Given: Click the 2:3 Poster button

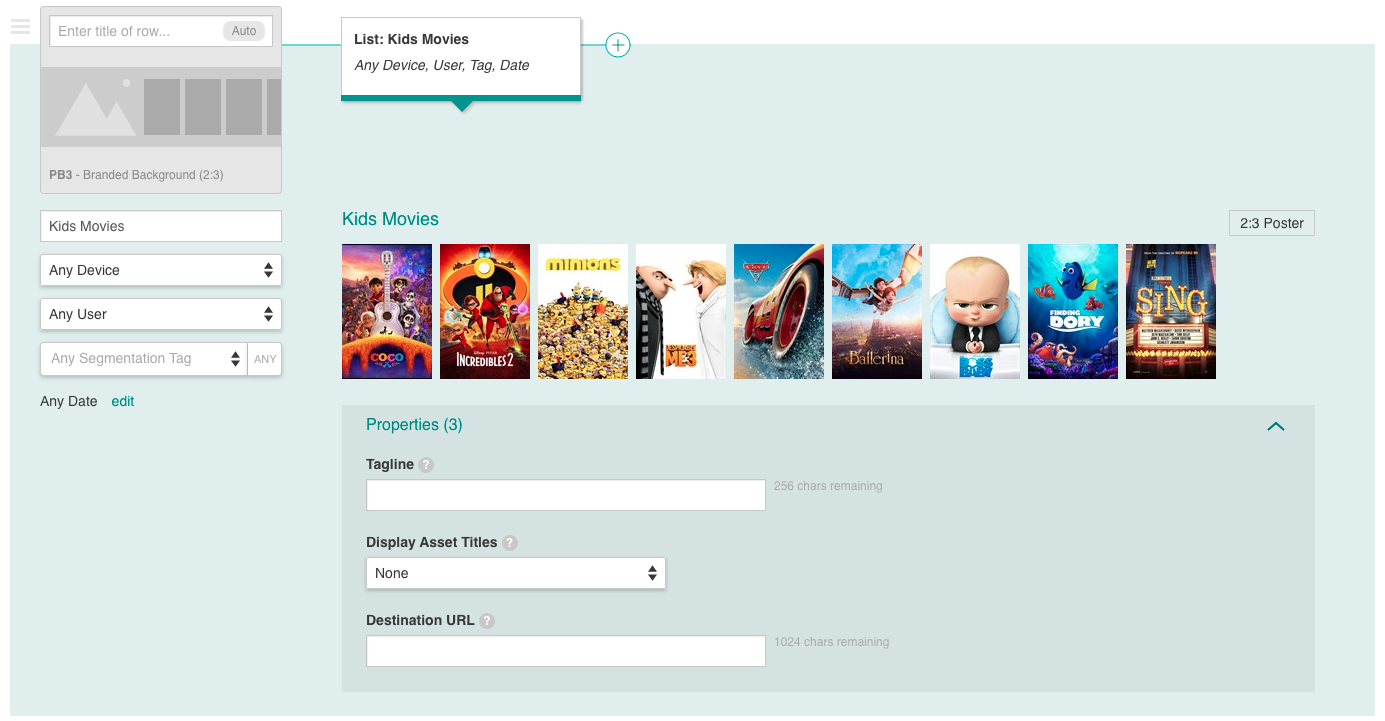Looking at the screenshot, I should coord(1271,223).
